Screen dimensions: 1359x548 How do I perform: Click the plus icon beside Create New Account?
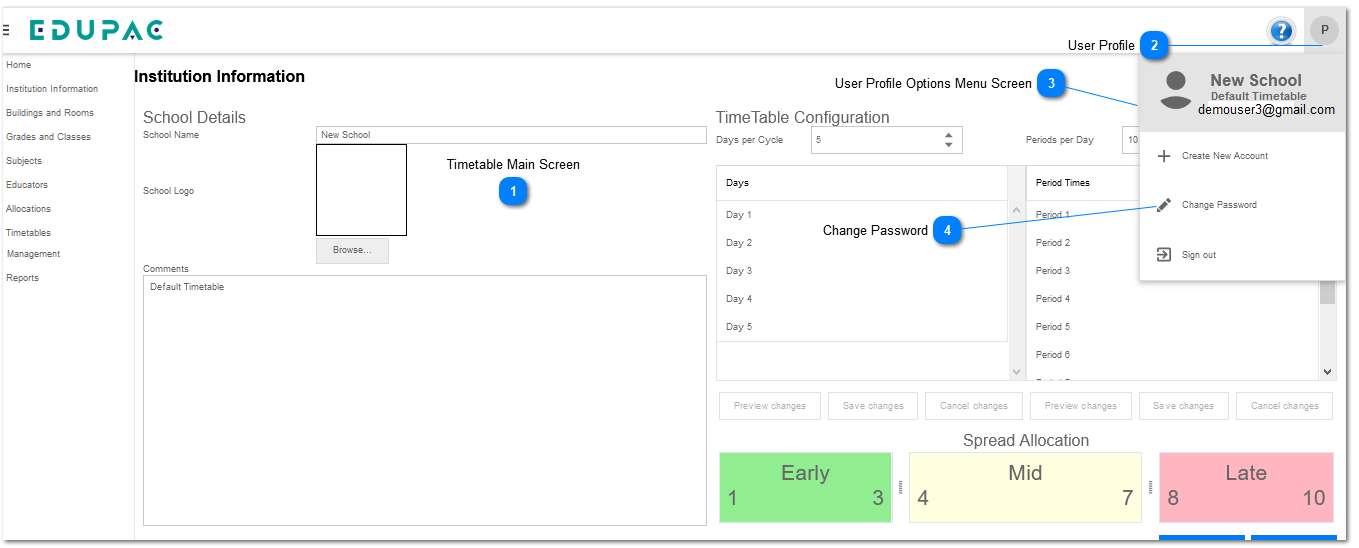tap(1164, 156)
